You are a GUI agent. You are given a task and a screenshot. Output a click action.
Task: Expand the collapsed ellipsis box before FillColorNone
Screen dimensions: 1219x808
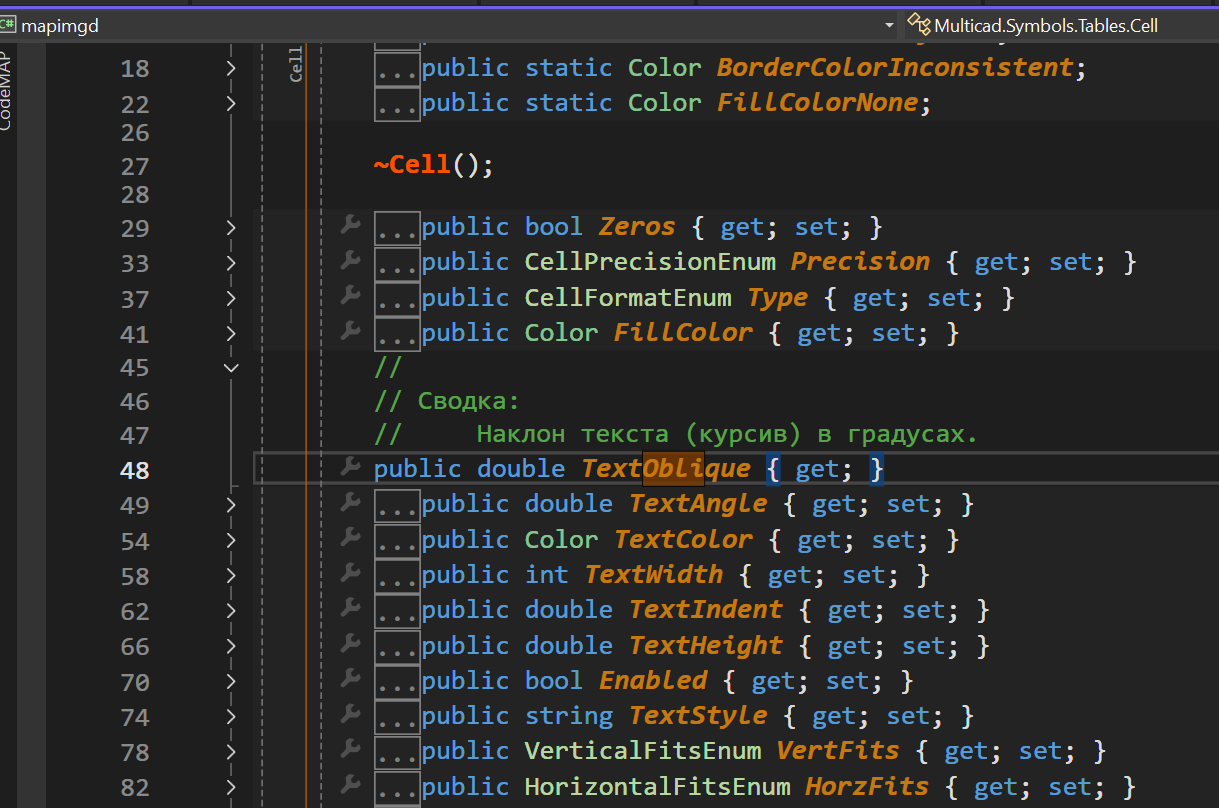397,103
